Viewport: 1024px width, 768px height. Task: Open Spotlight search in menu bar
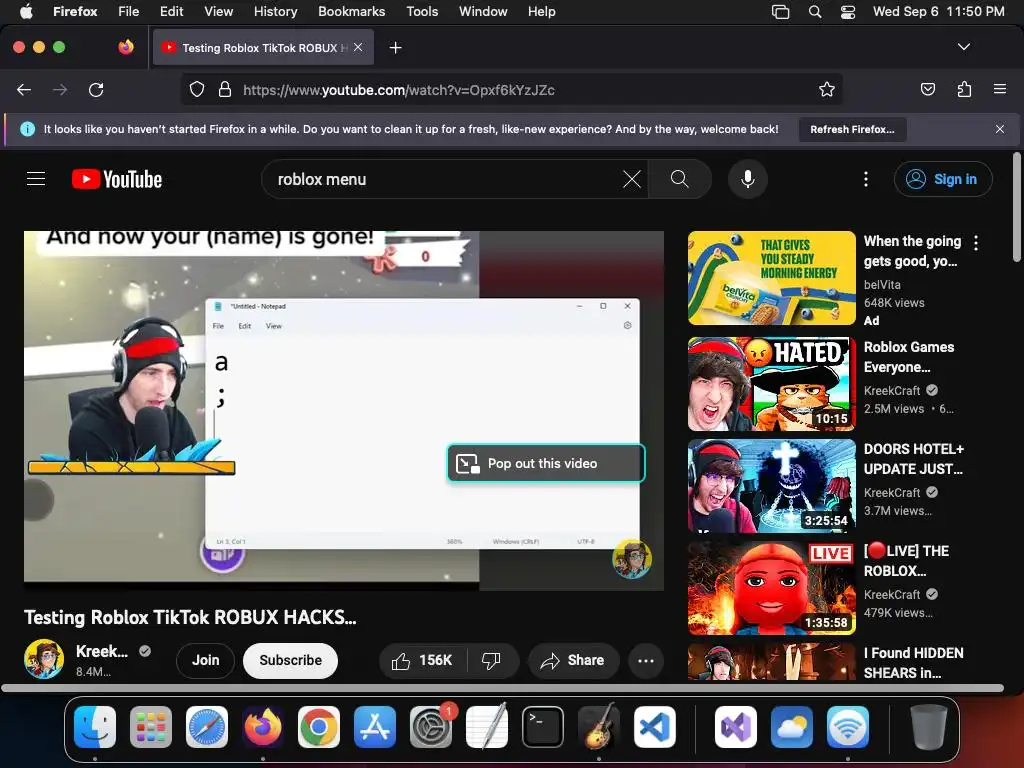[814, 11]
